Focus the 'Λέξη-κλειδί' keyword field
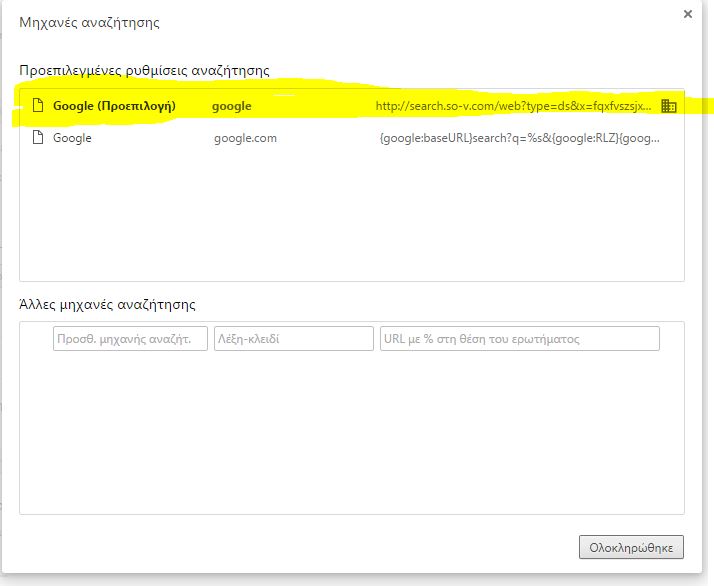This screenshot has height=586, width=714. (294, 338)
